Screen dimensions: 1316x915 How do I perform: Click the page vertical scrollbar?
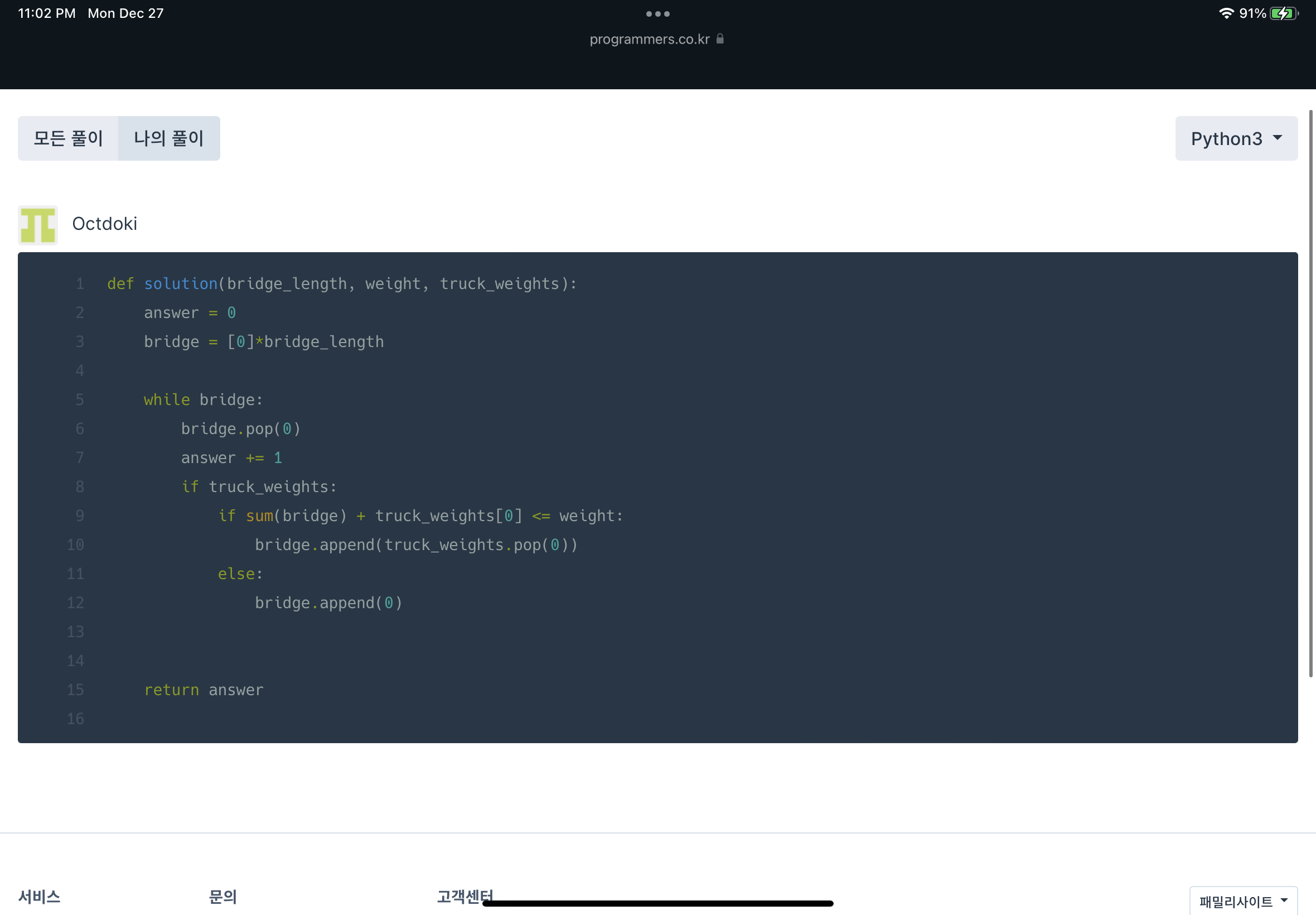(1310, 393)
